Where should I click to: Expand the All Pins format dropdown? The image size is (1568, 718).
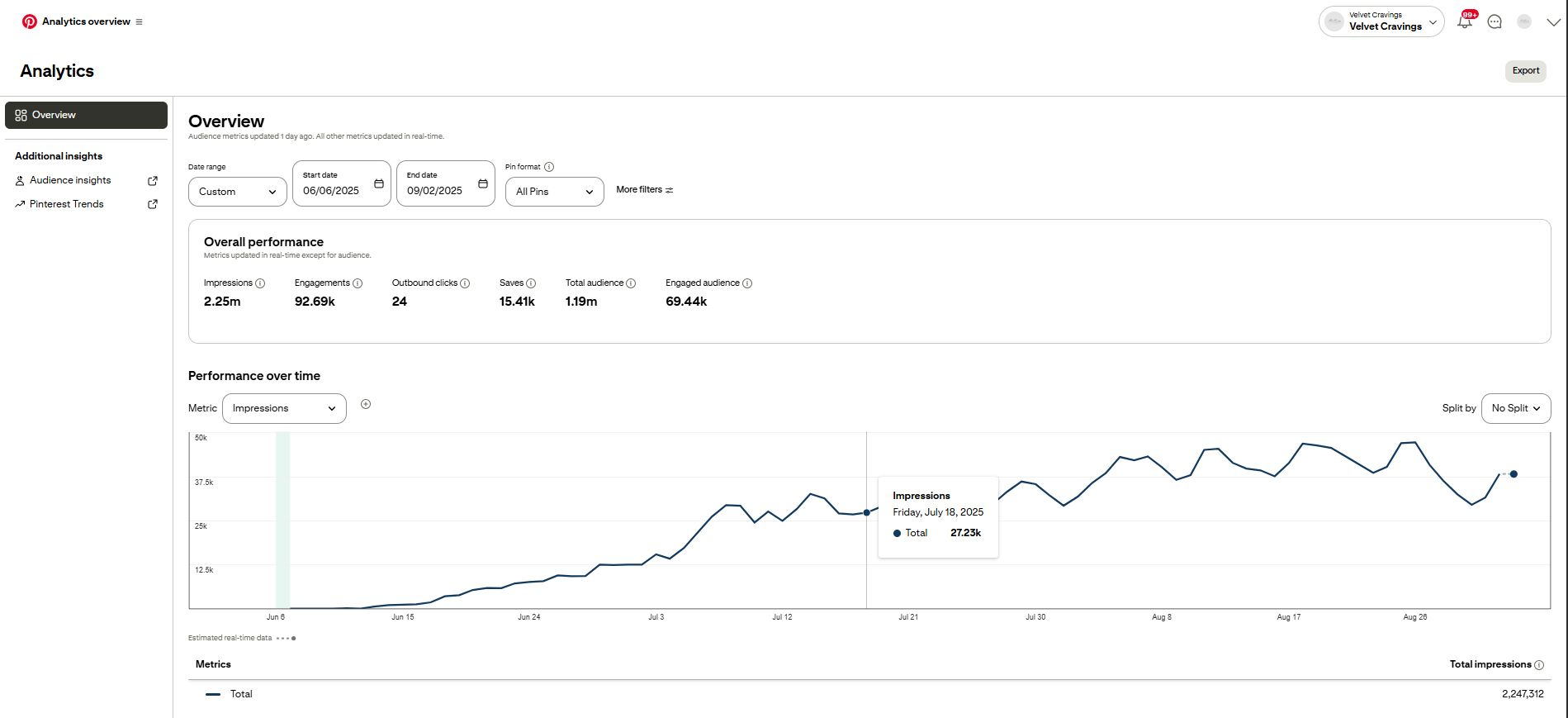click(x=554, y=192)
